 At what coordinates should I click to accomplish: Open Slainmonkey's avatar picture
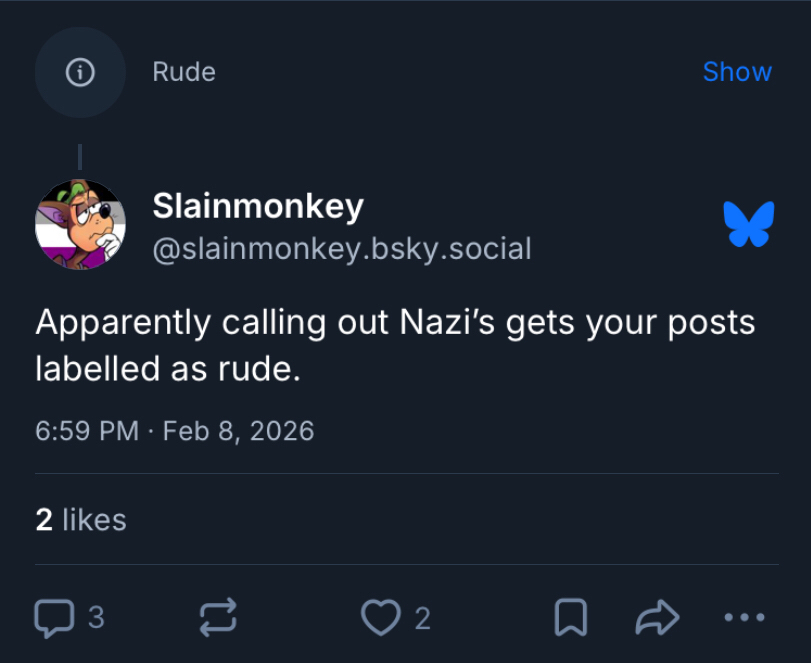click(80, 225)
